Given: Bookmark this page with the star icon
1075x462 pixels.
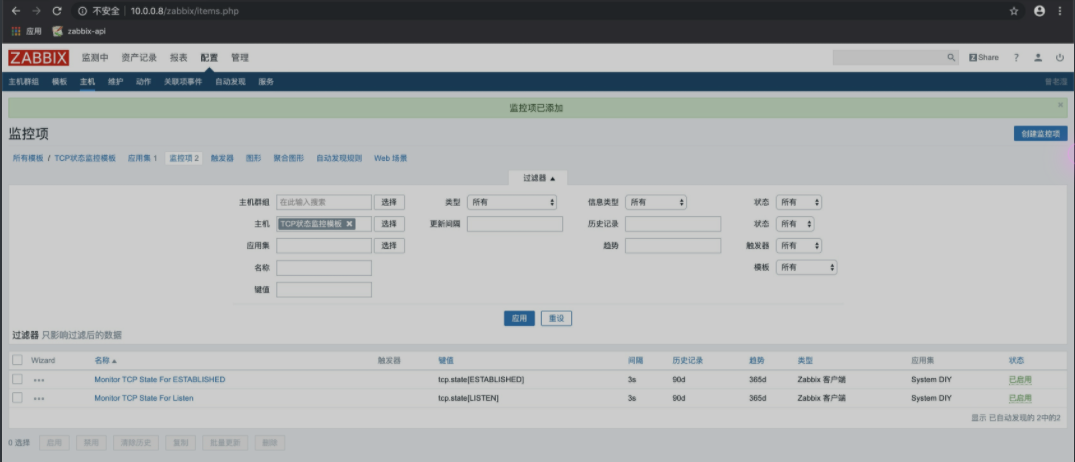Looking at the screenshot, I should click(x=1014, y=11).
